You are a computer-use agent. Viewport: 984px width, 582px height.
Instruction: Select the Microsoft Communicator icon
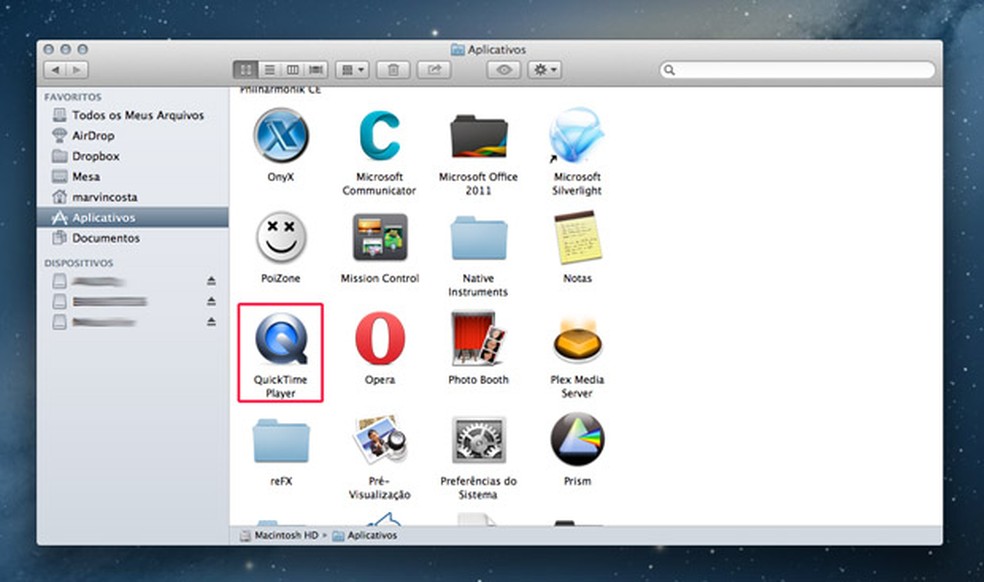(379, 135)
